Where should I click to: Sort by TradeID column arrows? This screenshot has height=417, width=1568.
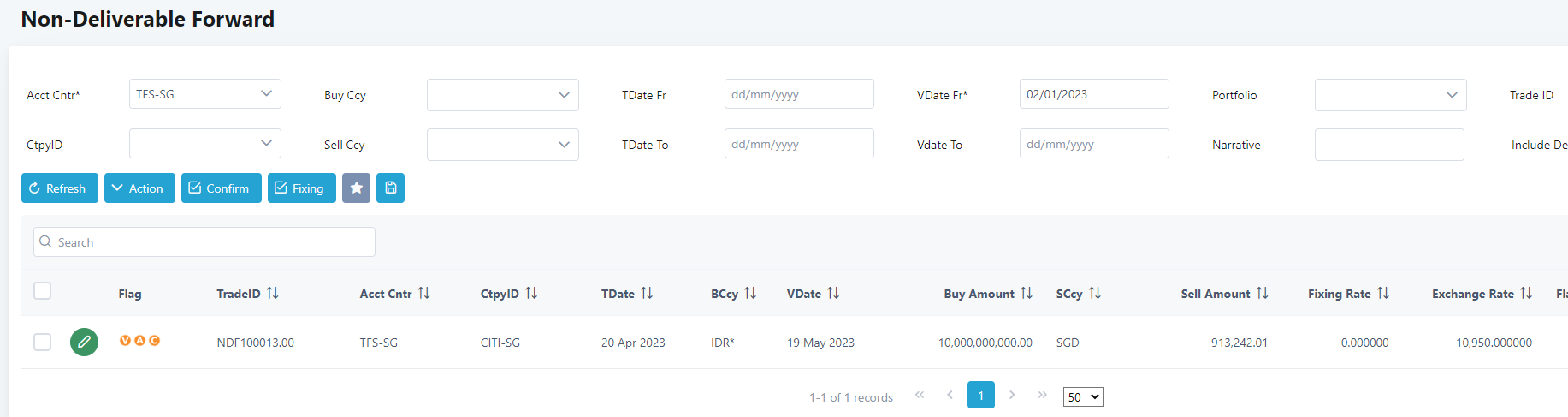coord(273,294)
